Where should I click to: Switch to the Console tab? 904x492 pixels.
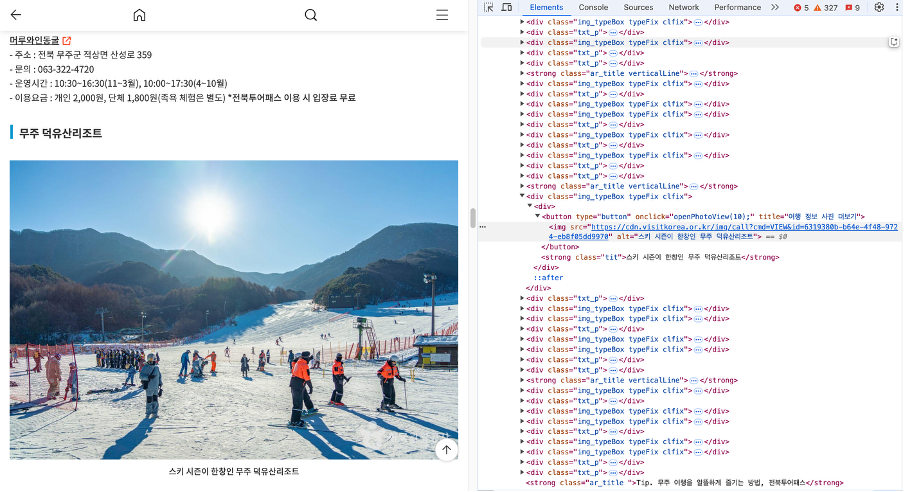593,7
